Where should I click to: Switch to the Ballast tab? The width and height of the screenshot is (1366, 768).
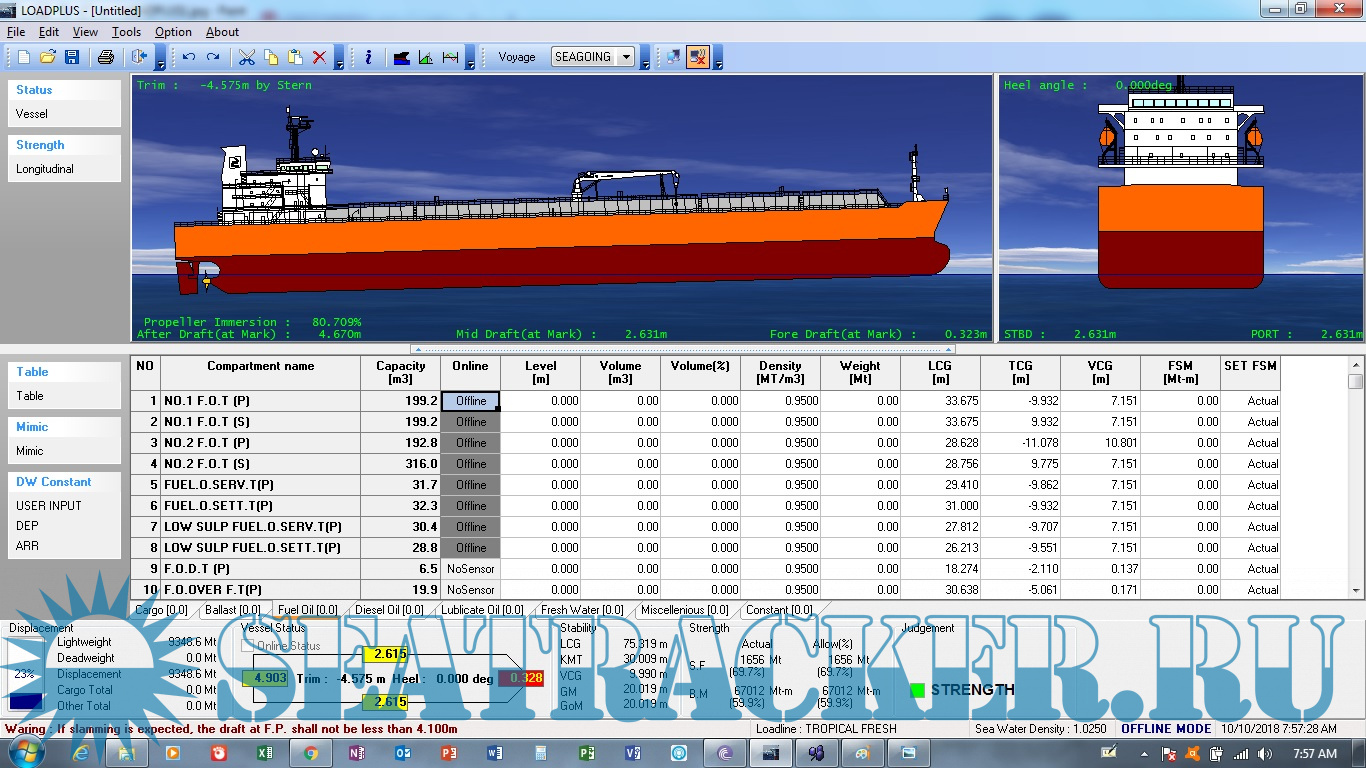(232, 610)
